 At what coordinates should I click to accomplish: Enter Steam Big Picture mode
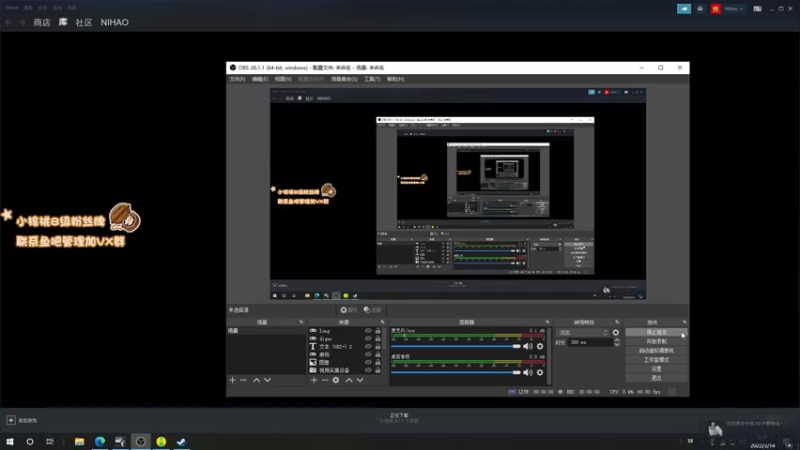click(x=757, y=9)
